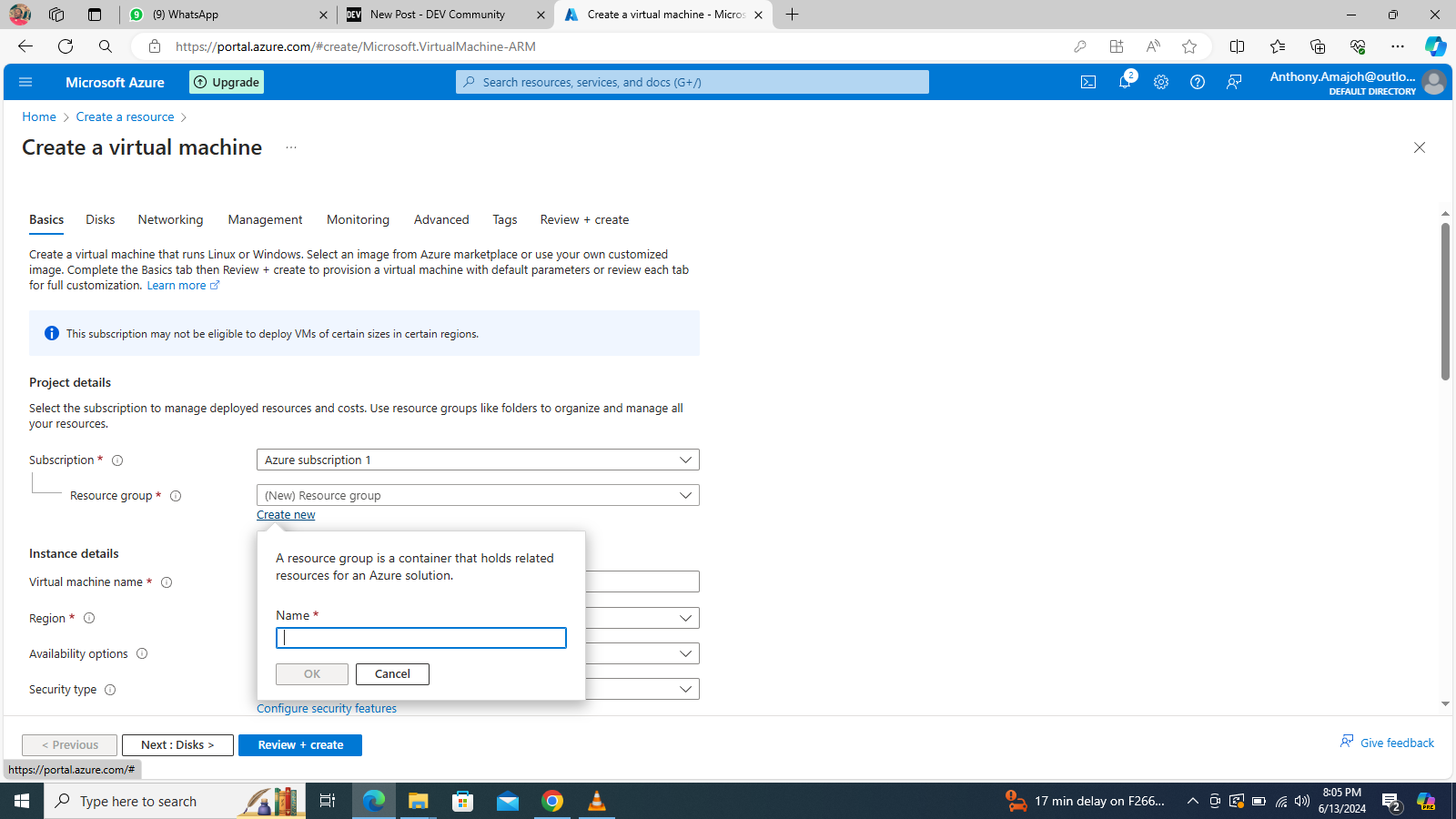Show info tooltip for Availability options
This screenshot has height=819, width=1456.
(x=142, y=653)
